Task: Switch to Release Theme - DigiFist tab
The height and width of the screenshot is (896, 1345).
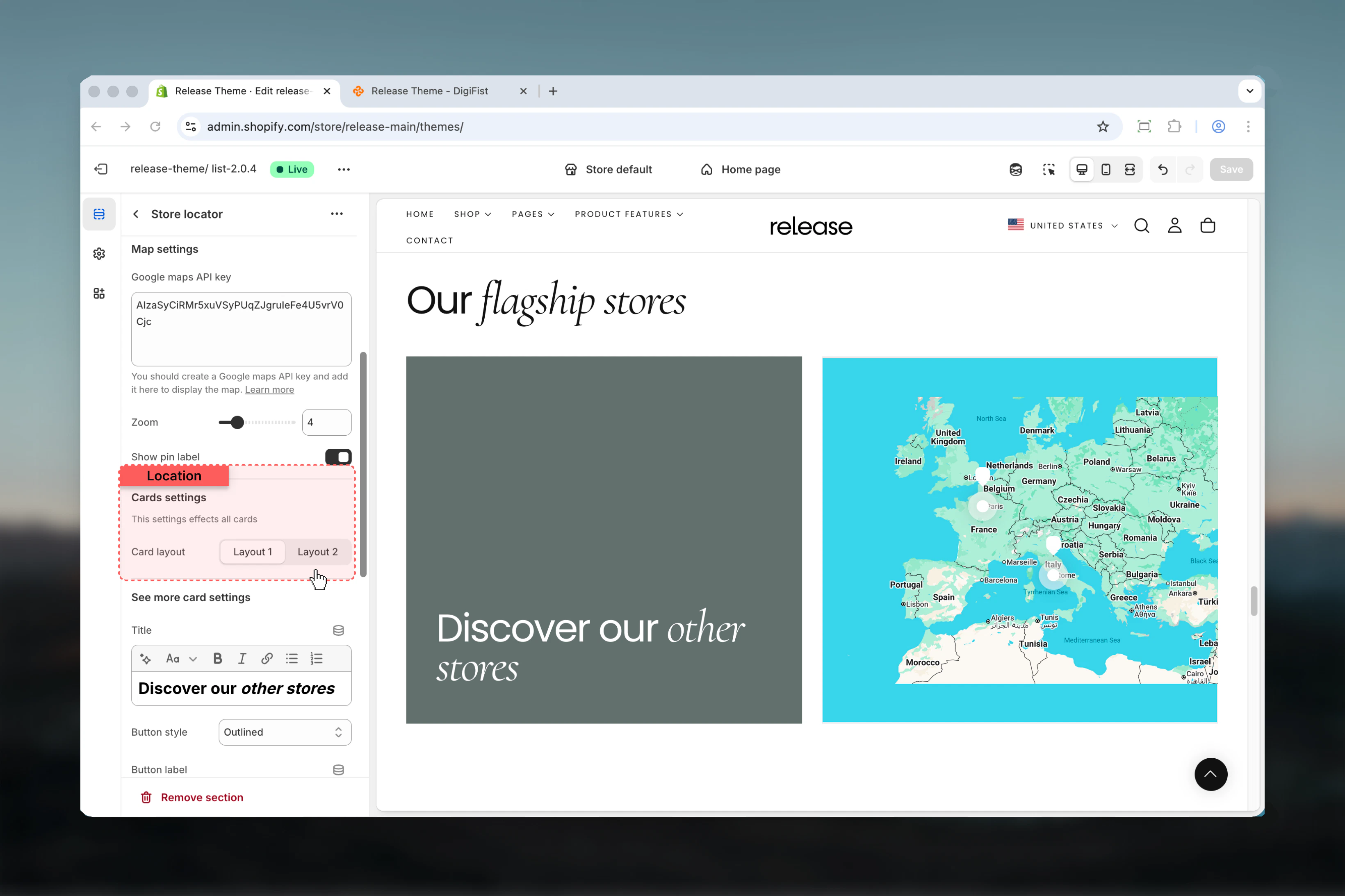Action: click(430, 91)
